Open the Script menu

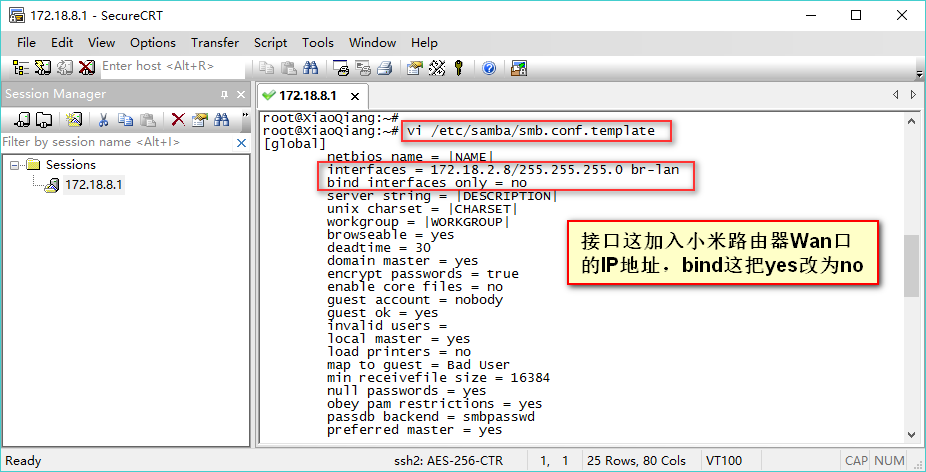pos(270,43)
